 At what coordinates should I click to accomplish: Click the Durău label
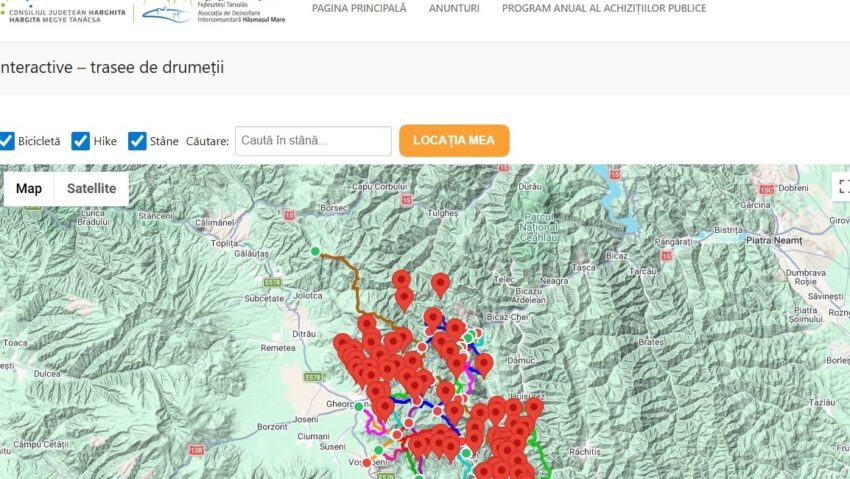tap(530, 186)
